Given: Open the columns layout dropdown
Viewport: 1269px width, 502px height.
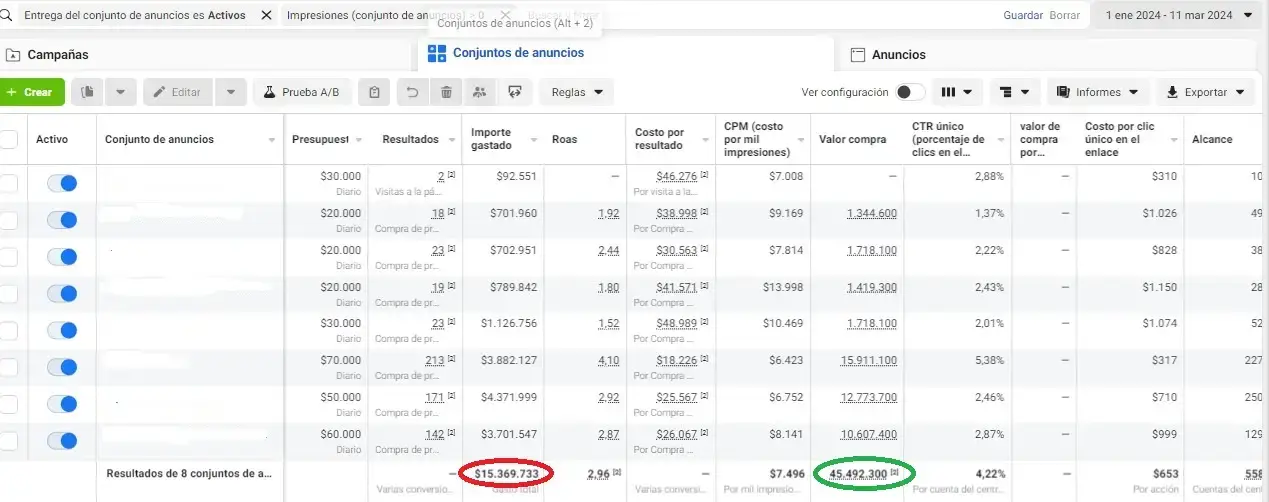Looking at the screenshot, I should coord(957,92).
